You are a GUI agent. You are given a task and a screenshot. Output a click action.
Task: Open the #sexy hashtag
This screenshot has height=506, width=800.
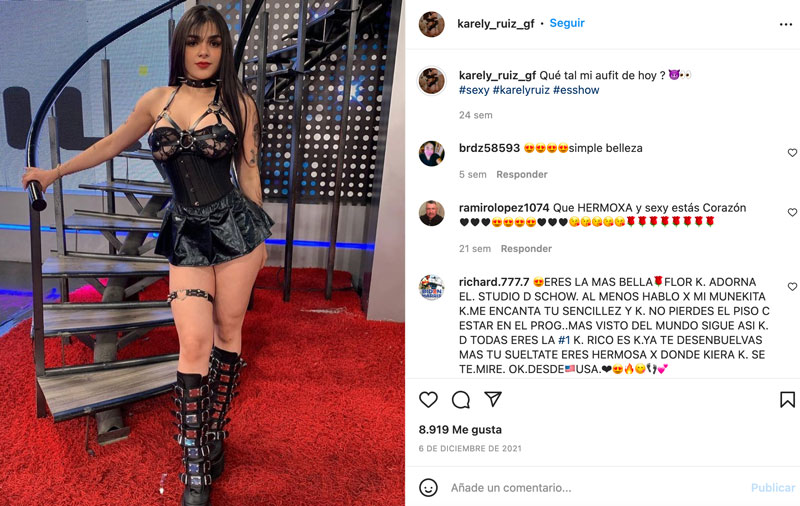click(x=474, y=90)
